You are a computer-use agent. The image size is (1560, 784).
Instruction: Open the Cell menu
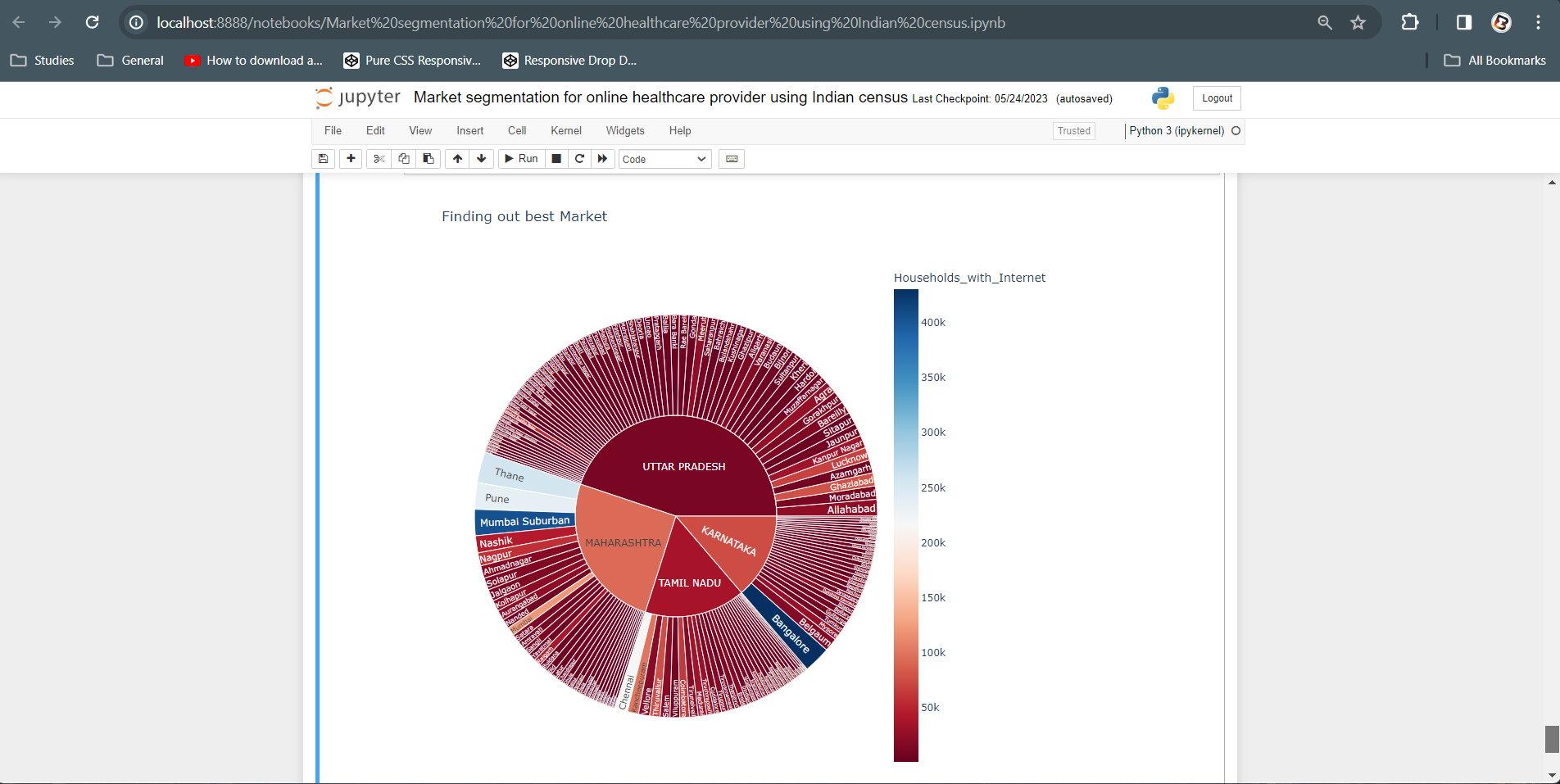tap(517, 131)
